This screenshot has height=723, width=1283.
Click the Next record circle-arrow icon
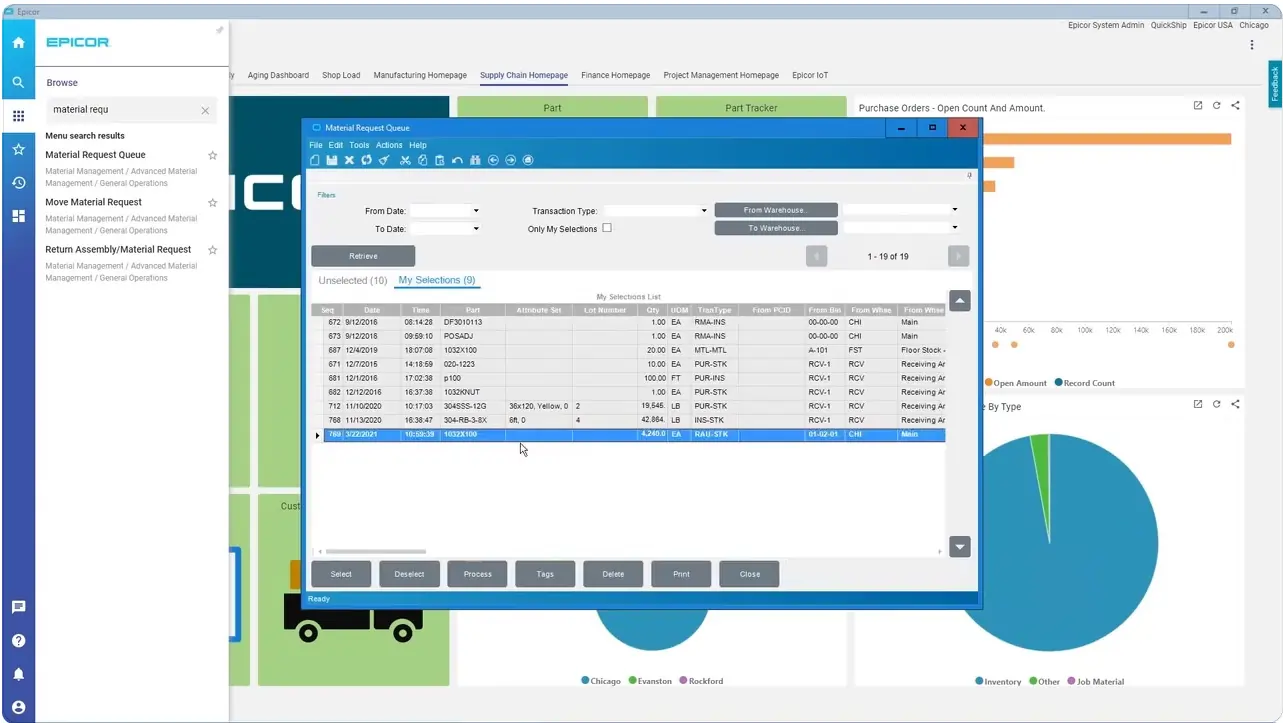(510, 160)
